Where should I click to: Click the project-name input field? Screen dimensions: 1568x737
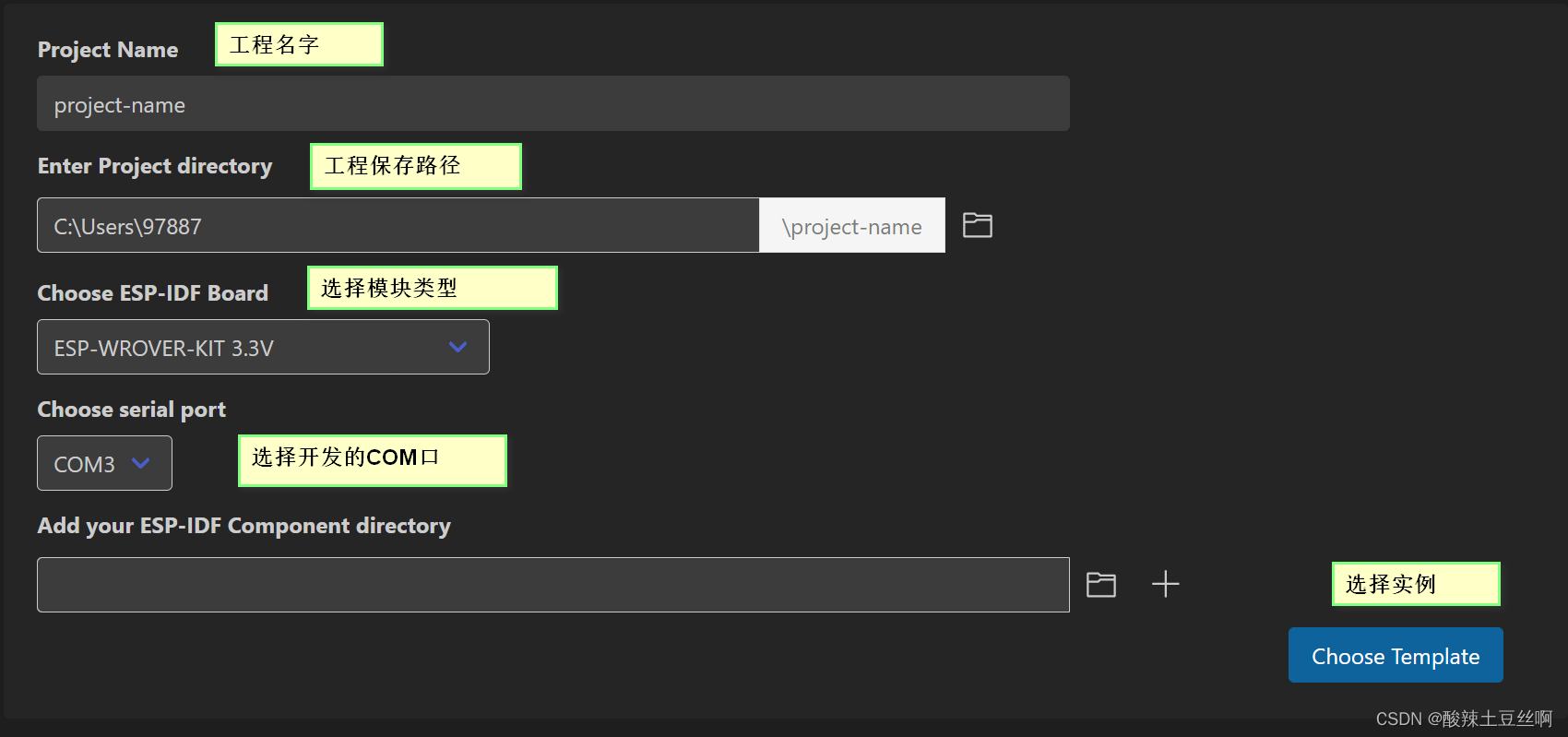pos(553,103)
